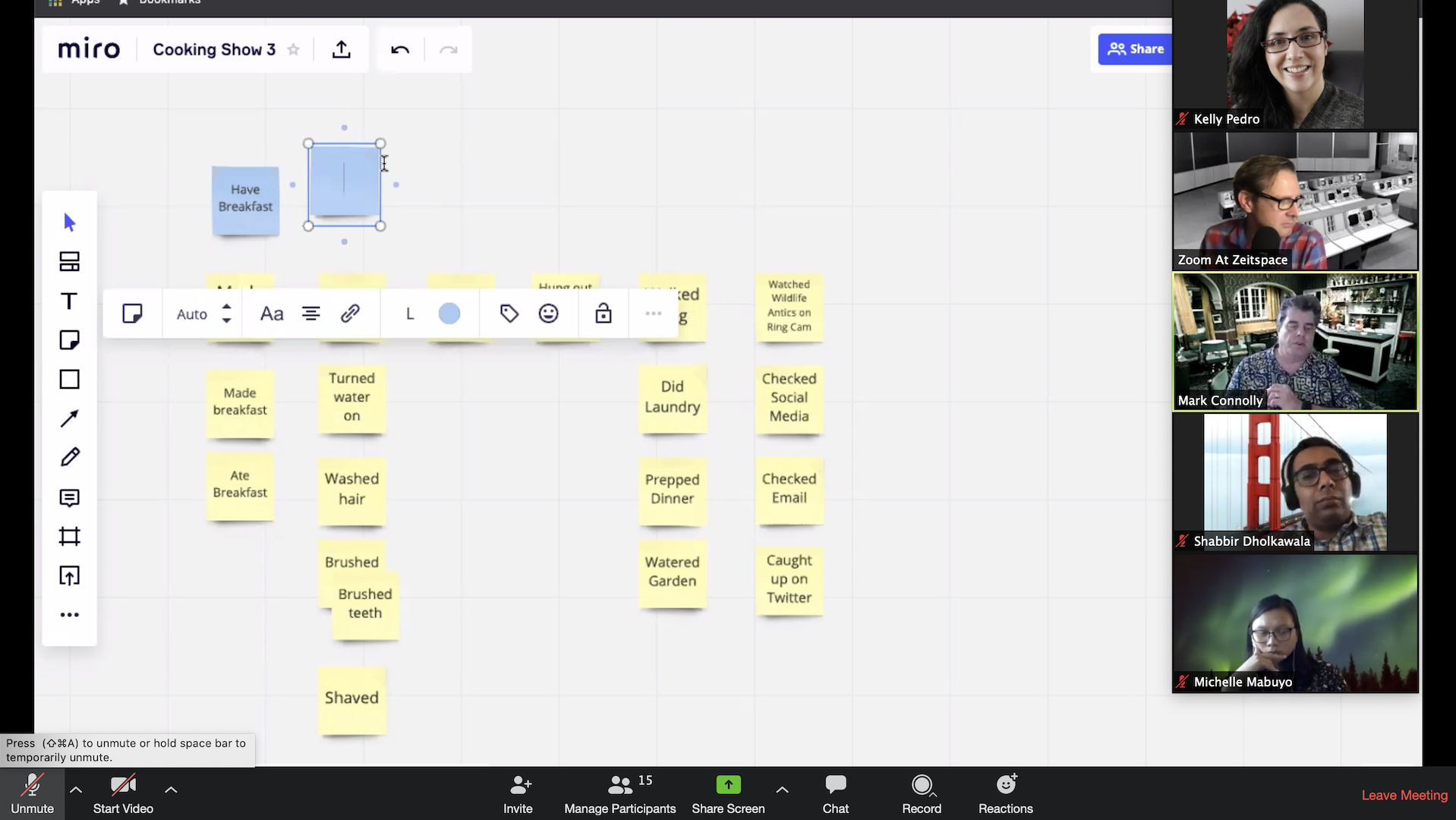Open the Chat panel in Zoom

coord(835,793)
